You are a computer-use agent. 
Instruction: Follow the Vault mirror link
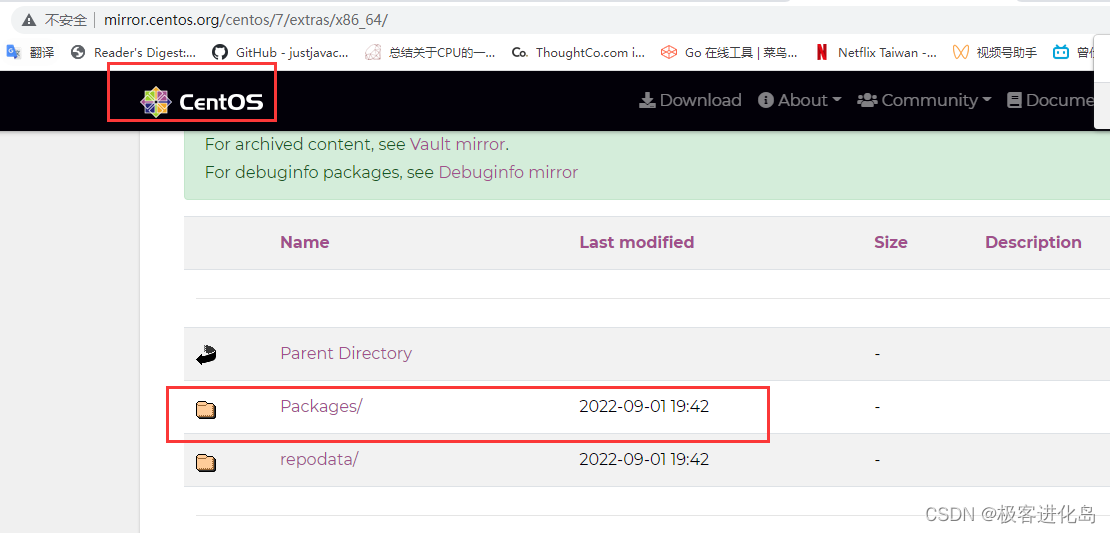[457, 144]
